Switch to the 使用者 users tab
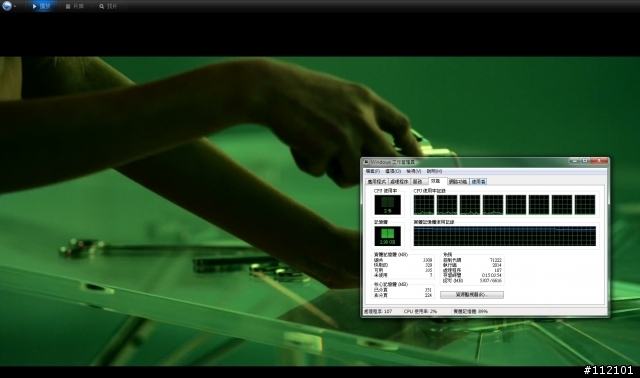 [x=478, y=182]
